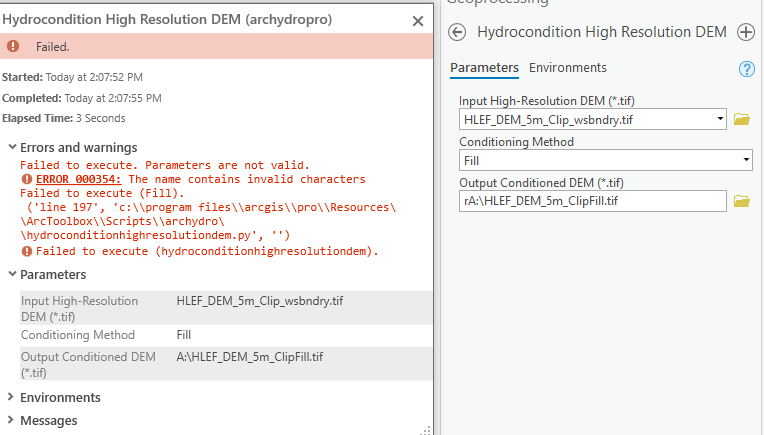The width and height of the screenshot is (764, 435).
Task: Switch to the Environments tab
Action: [x=568, y=68]
